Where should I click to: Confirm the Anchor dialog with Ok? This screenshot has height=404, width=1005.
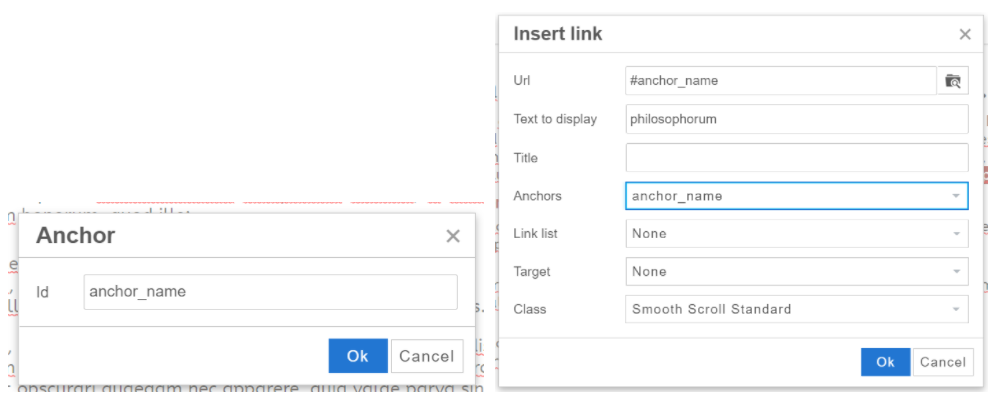point(357,356)
